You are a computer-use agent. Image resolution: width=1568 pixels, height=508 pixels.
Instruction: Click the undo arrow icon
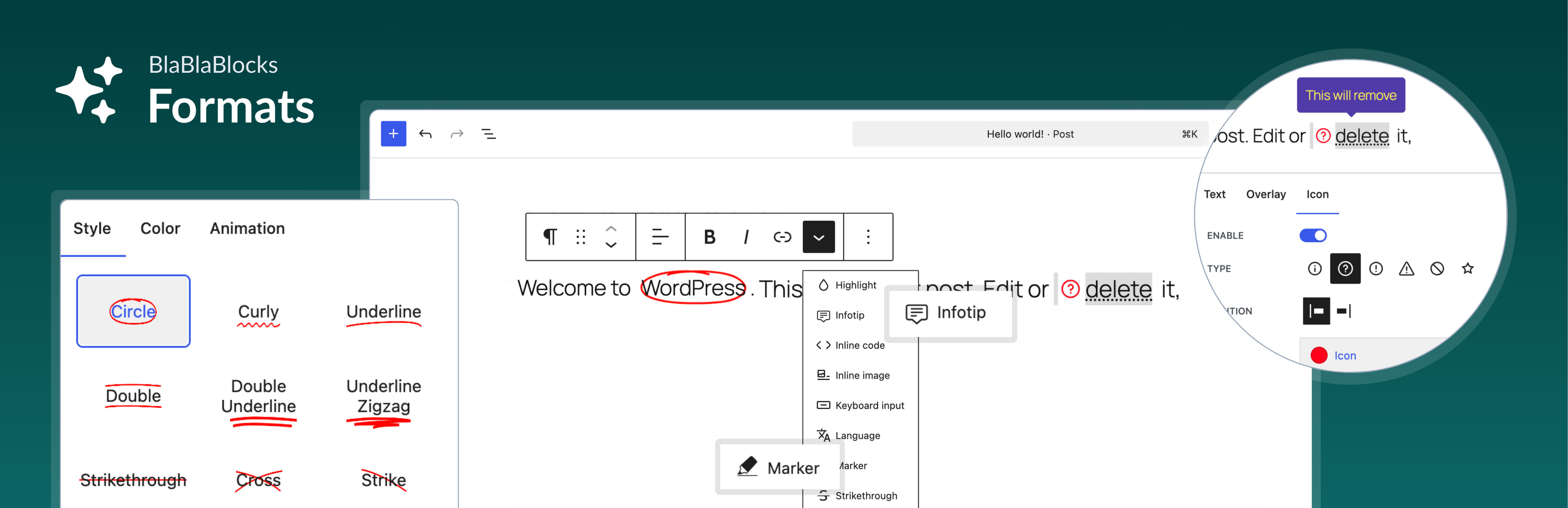coord(425,133)
